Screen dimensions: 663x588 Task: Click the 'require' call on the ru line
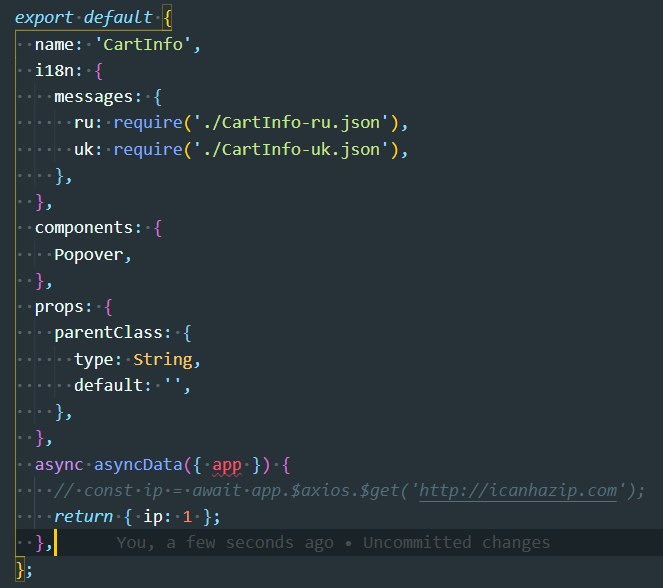click(x=148, y=123)
